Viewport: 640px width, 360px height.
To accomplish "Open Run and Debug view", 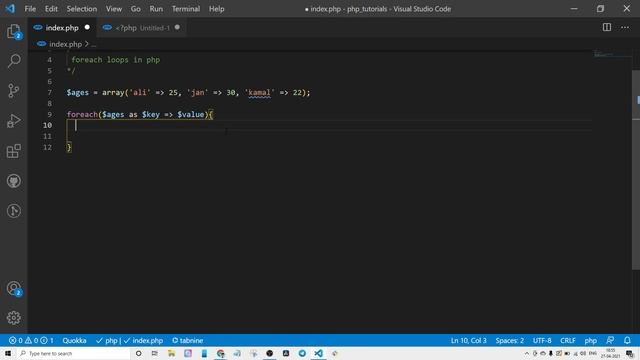I will [14, 121].
